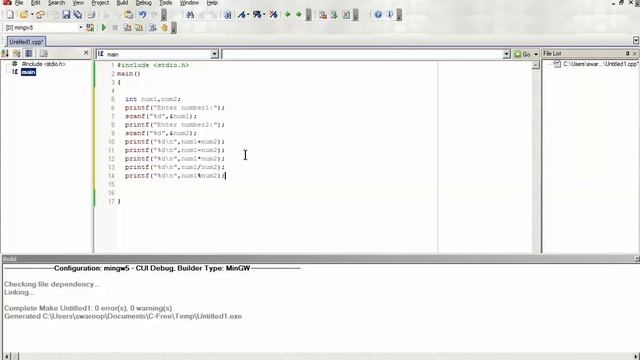Click the percent-sign dropdown toolbar icon

[258, 15]
